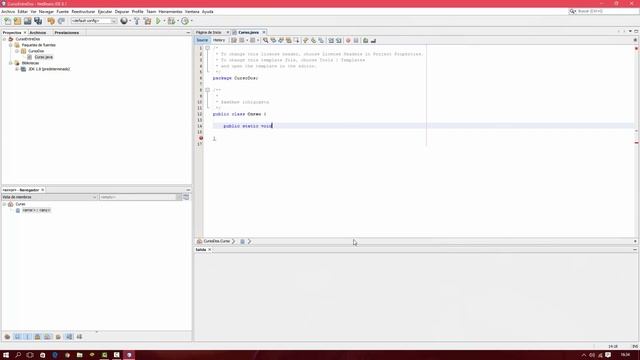This screenshot has width=640, height=360.
Task: Open the Editar menu
Action: click(23, 12)
